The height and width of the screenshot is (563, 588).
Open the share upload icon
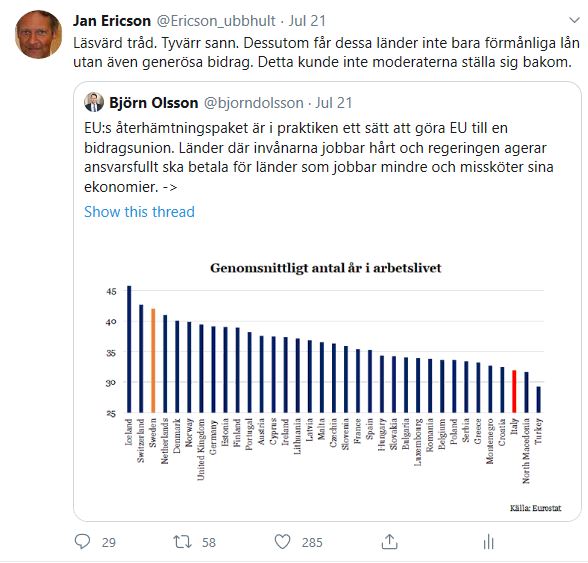(389, 542)
